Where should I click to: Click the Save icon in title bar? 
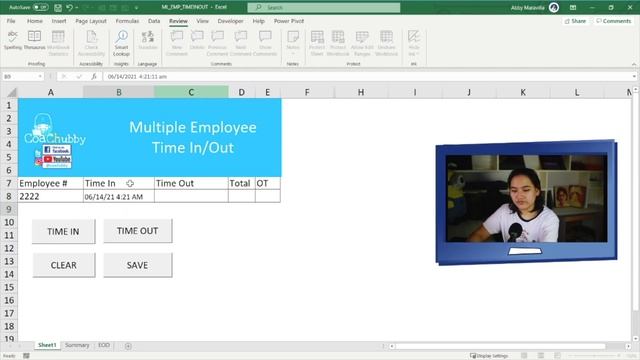58,7
